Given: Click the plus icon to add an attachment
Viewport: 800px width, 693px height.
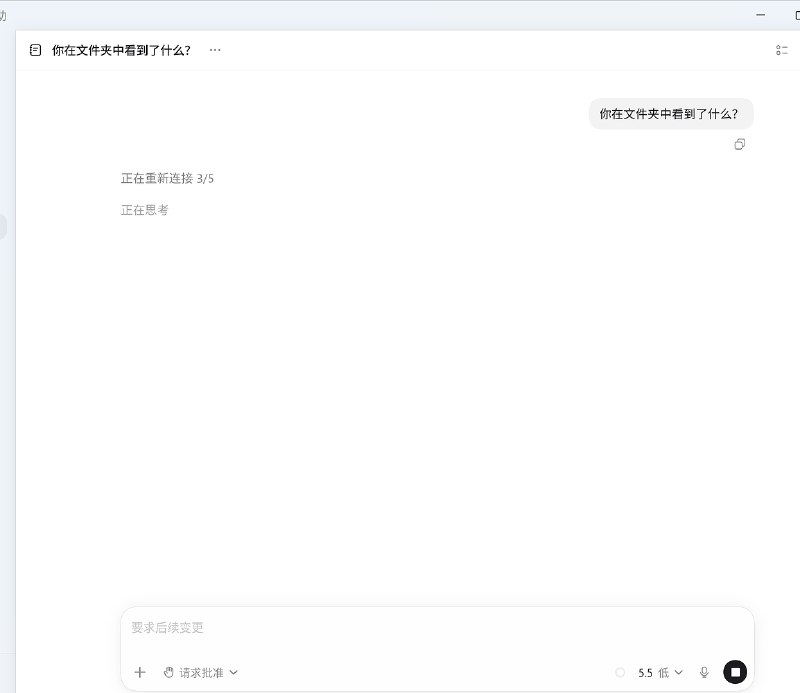Looking at the screenshot, I should [x=140, y=673].
